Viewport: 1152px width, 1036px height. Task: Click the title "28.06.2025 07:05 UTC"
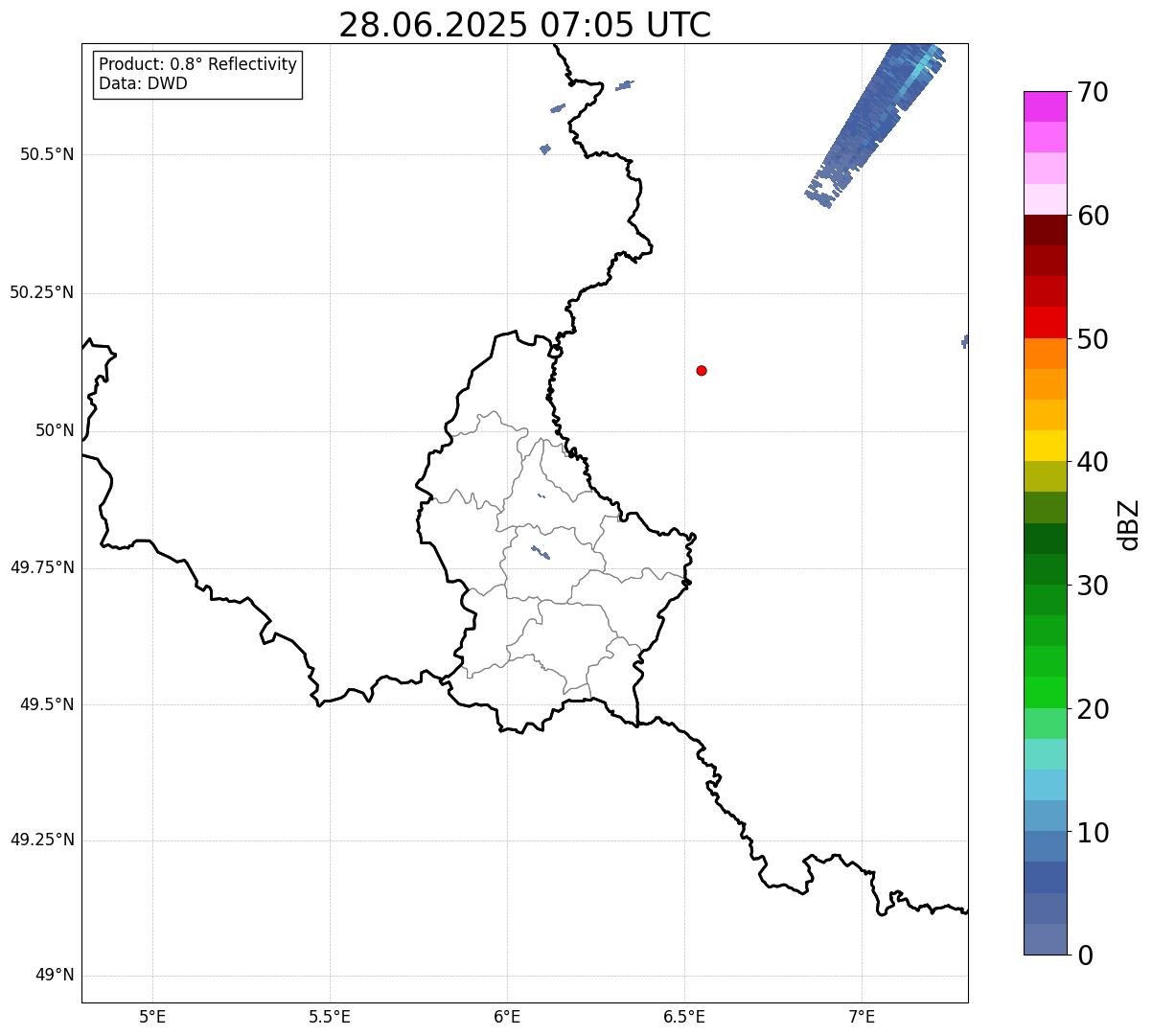click(525, 24)
